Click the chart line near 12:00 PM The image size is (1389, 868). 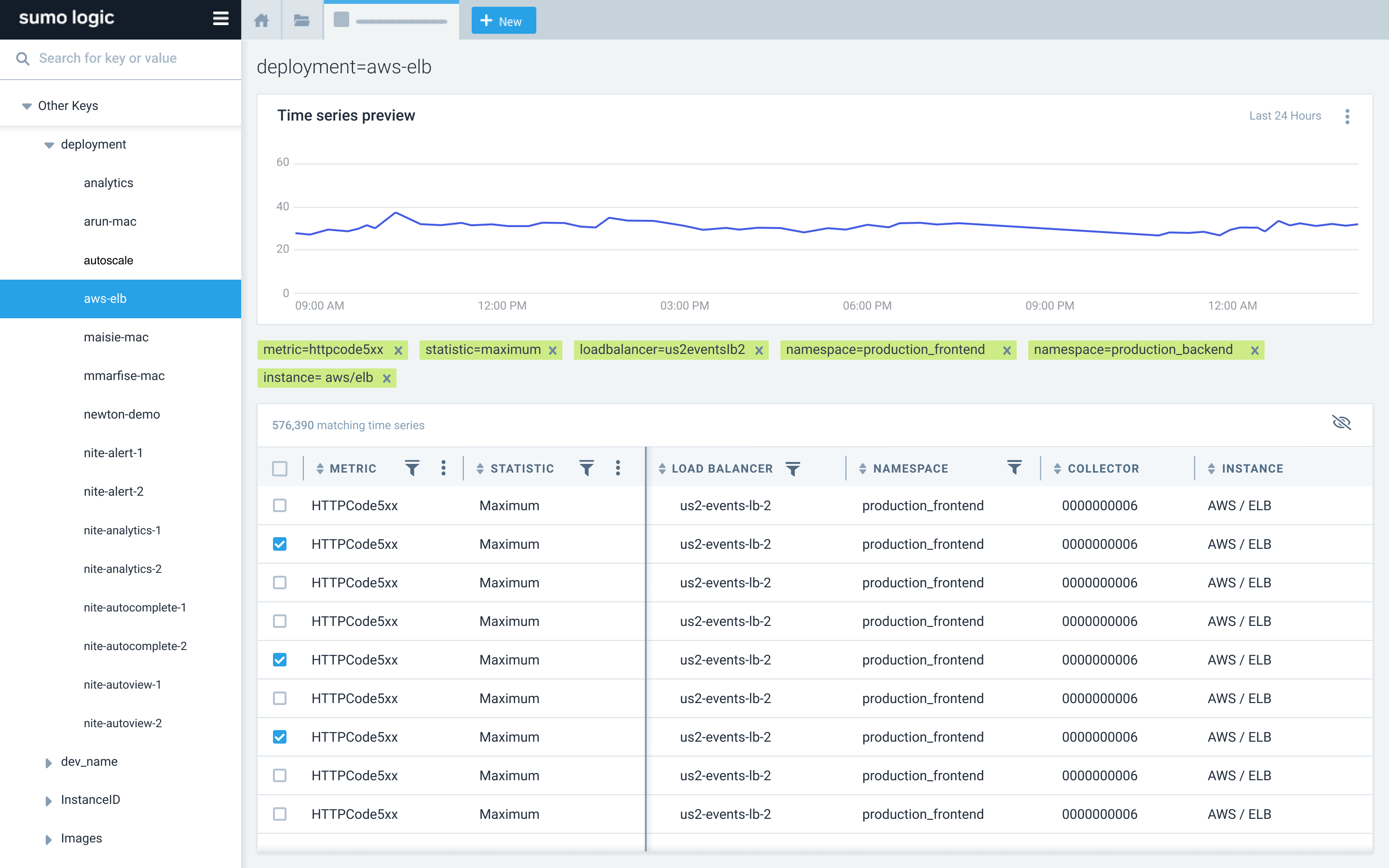502,225
